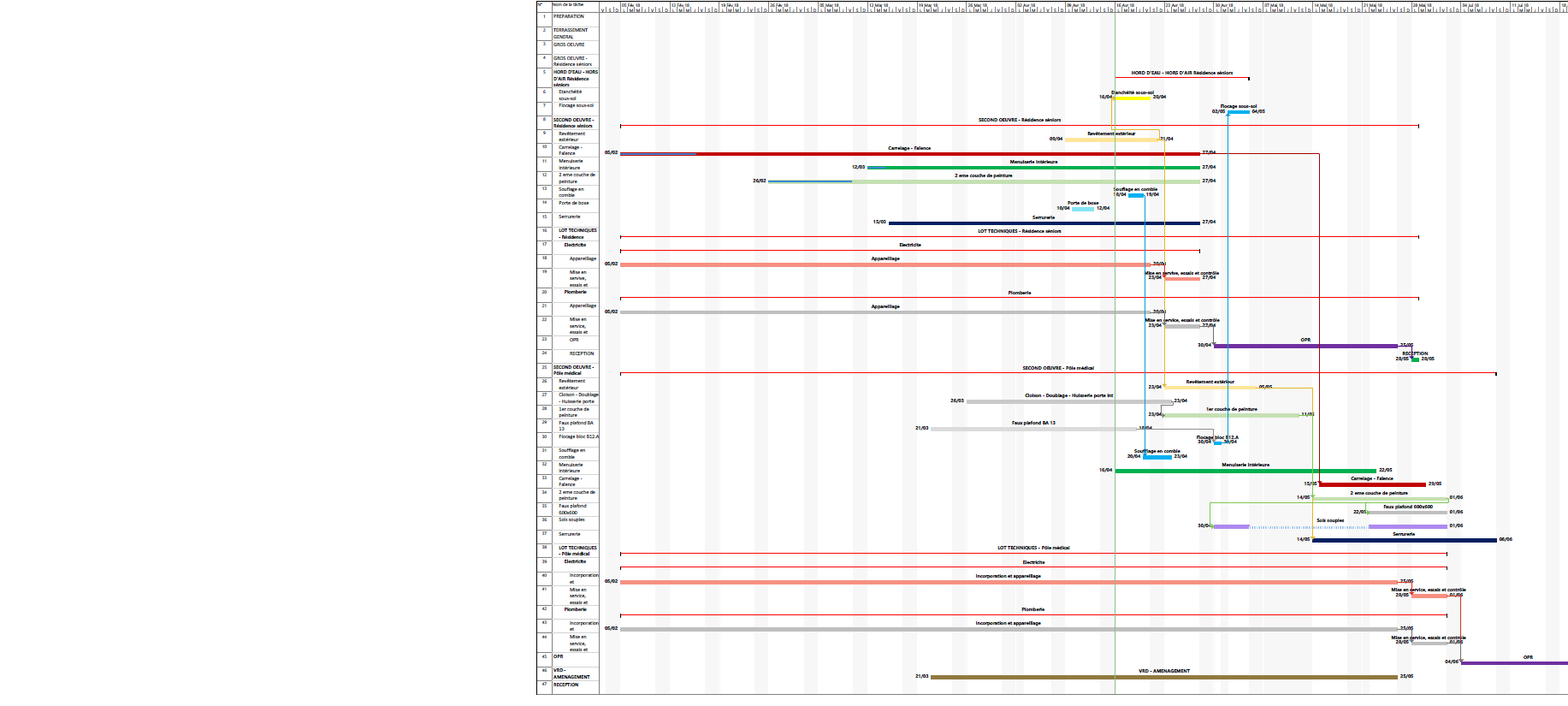Select task row 3 GROS OEUVRE
Image resolution: width=1568 pixels, height=706 pixels.
click(568, 46)
